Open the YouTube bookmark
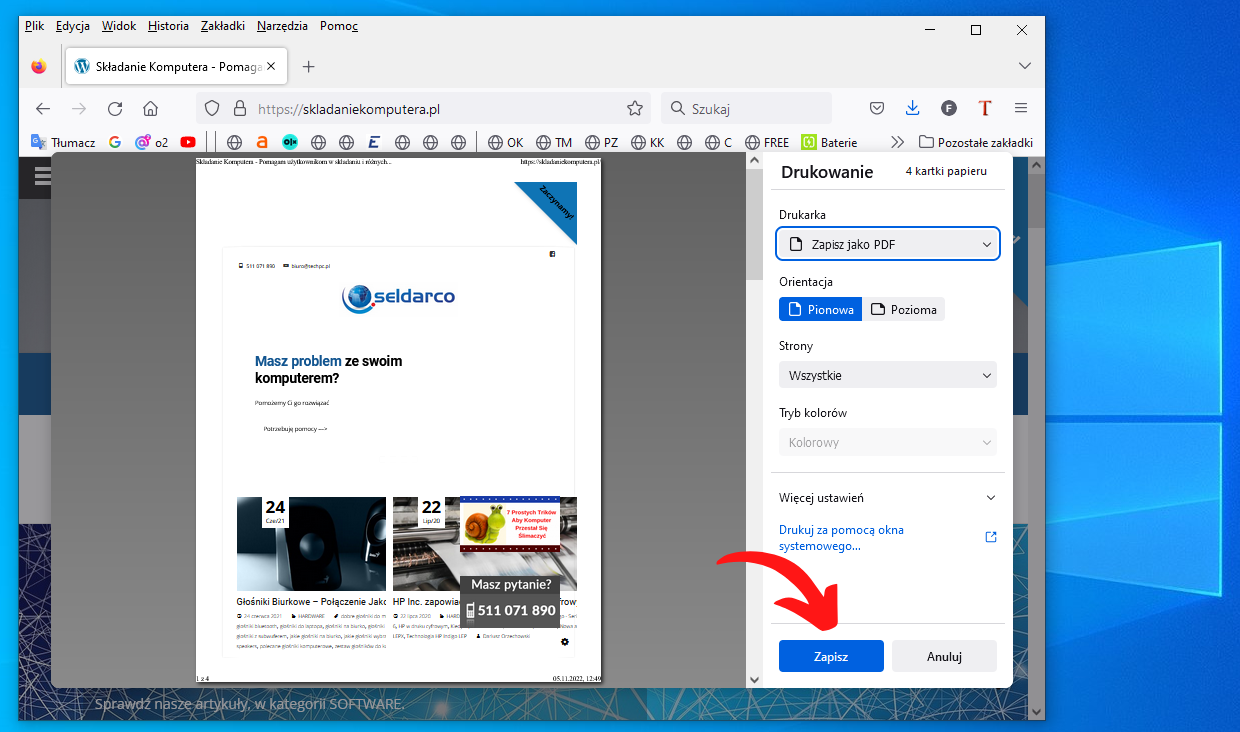 click(188, 142)
